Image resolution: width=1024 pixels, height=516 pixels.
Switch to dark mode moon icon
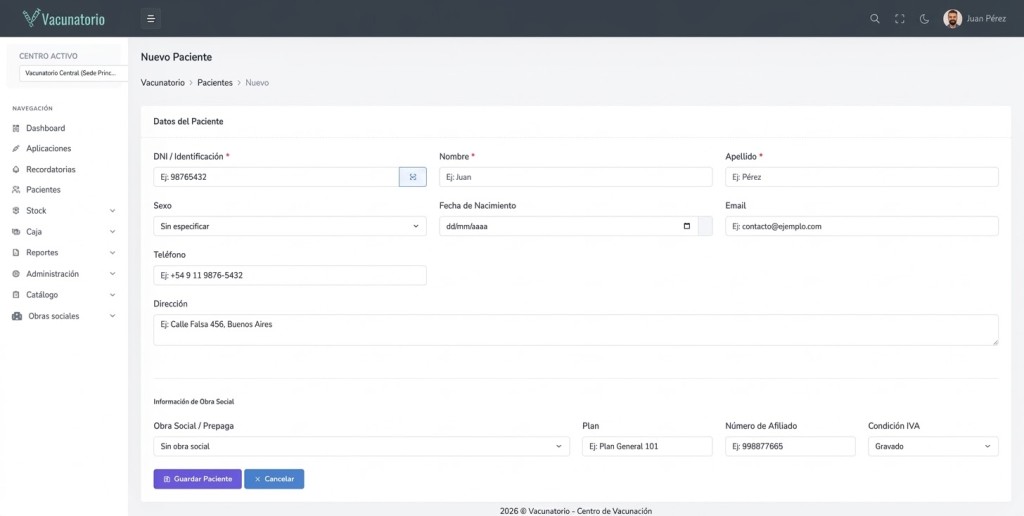(925, 19)
